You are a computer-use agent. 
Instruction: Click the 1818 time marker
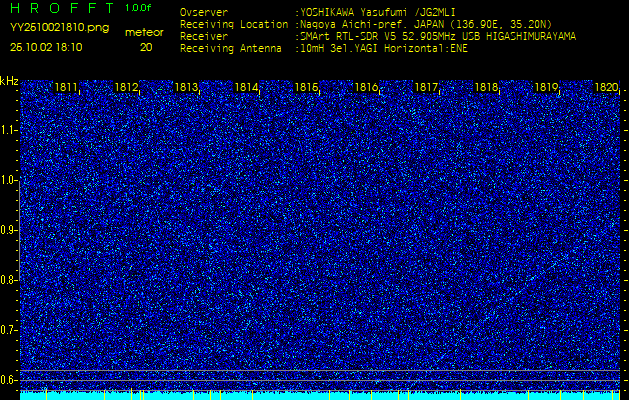click(486, 88)
